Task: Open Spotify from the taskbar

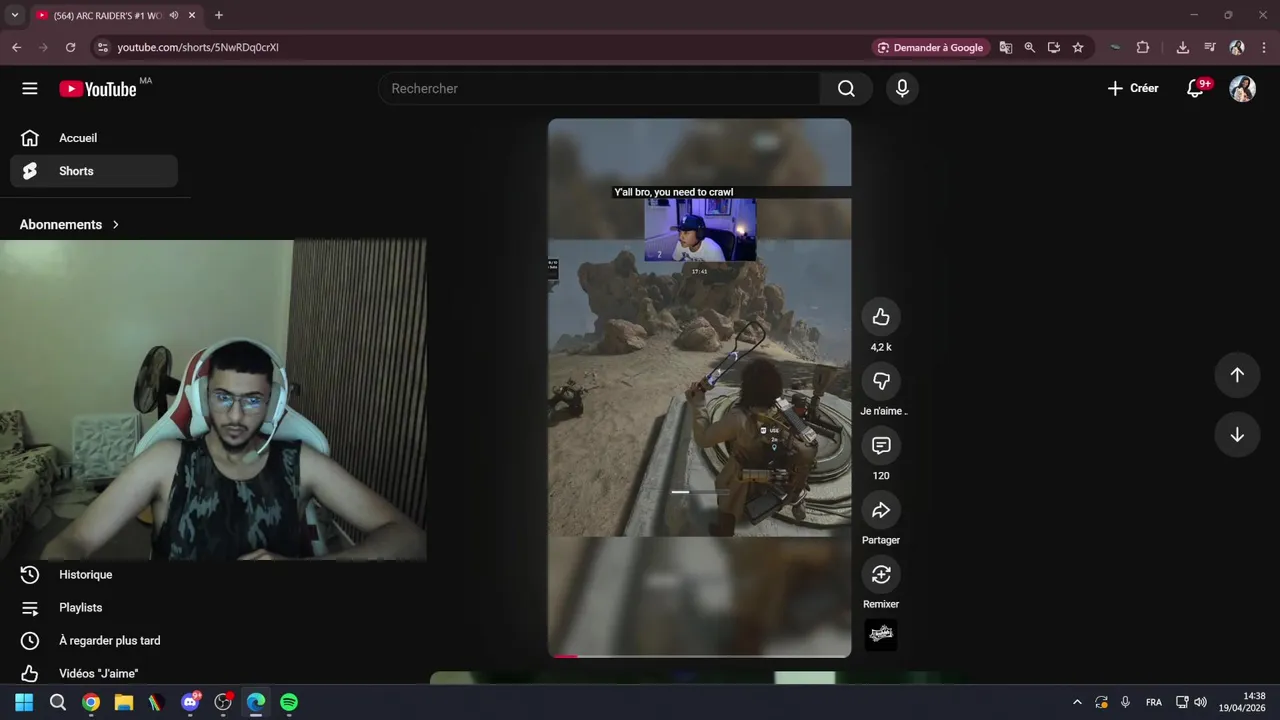Action: coord(289,702)
